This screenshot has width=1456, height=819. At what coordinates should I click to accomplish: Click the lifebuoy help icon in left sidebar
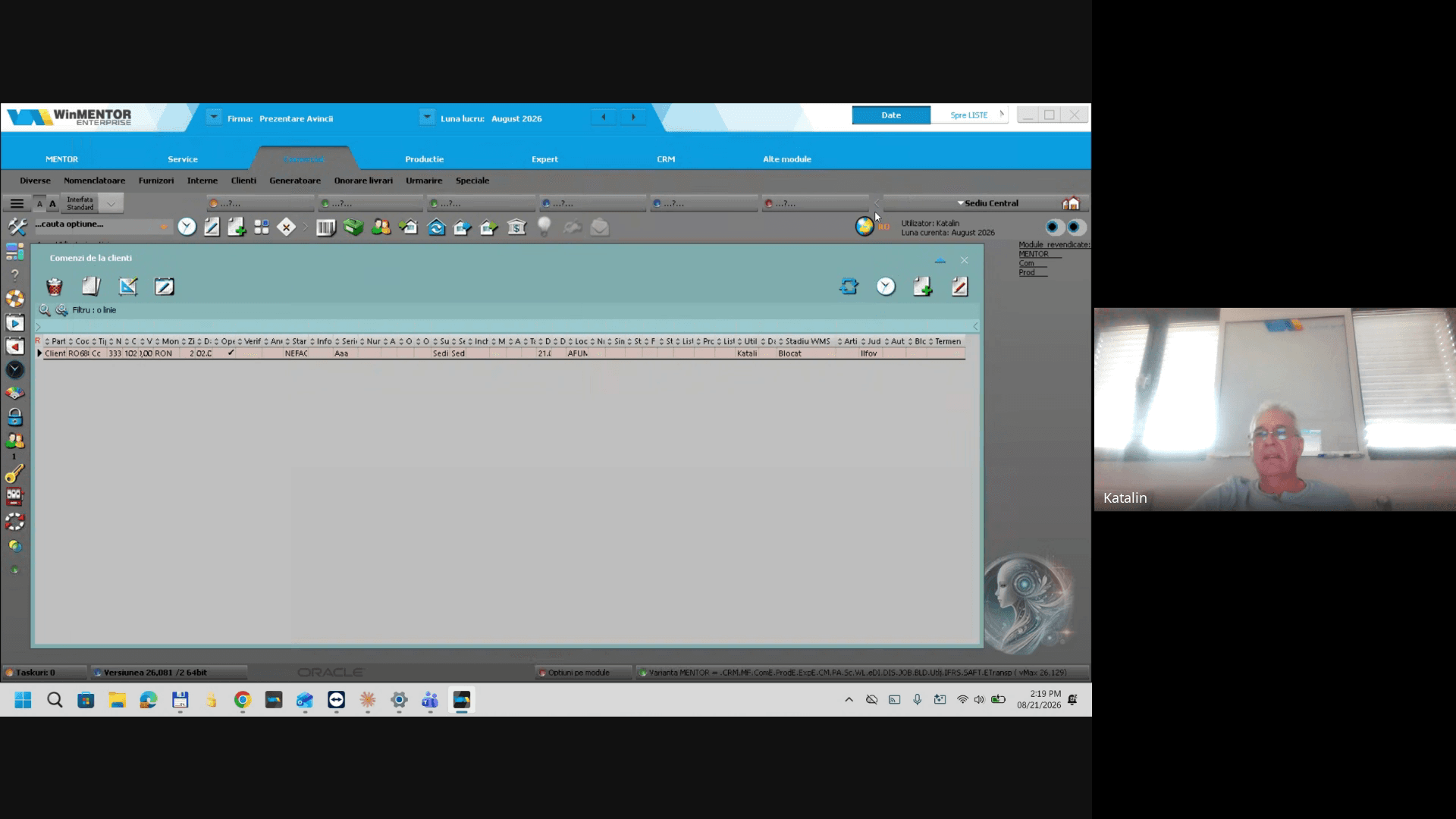(x=14, y=299)
